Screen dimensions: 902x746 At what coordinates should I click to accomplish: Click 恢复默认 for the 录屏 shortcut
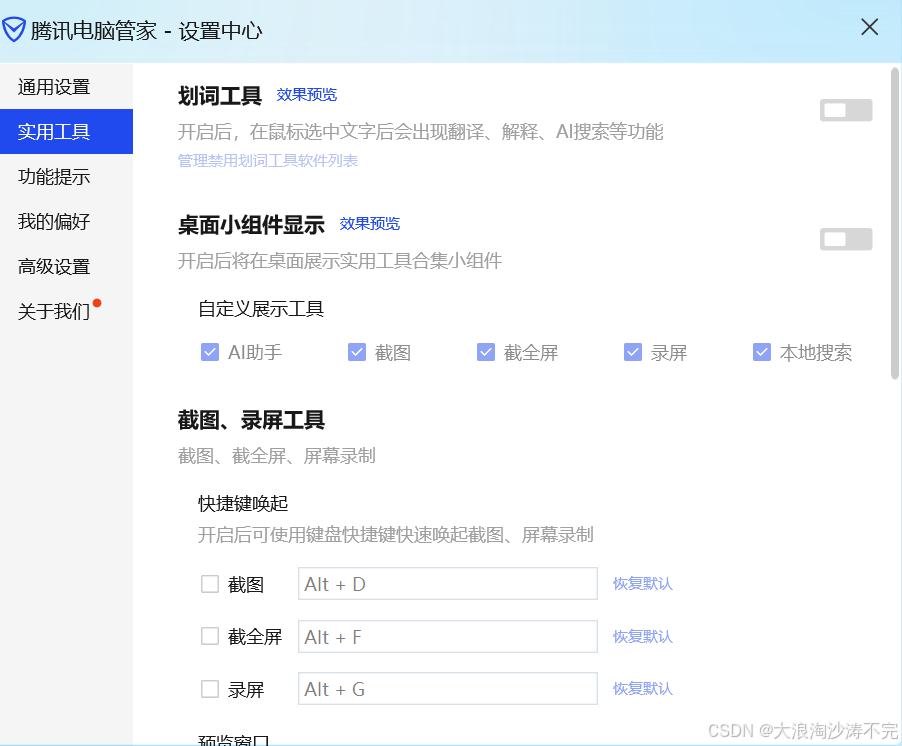click(643, 688)
